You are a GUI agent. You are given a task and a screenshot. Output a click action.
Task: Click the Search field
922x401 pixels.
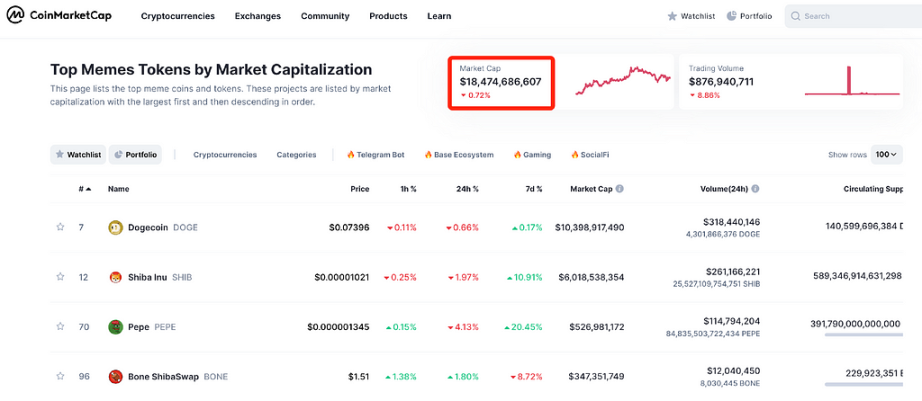point(853,16)
